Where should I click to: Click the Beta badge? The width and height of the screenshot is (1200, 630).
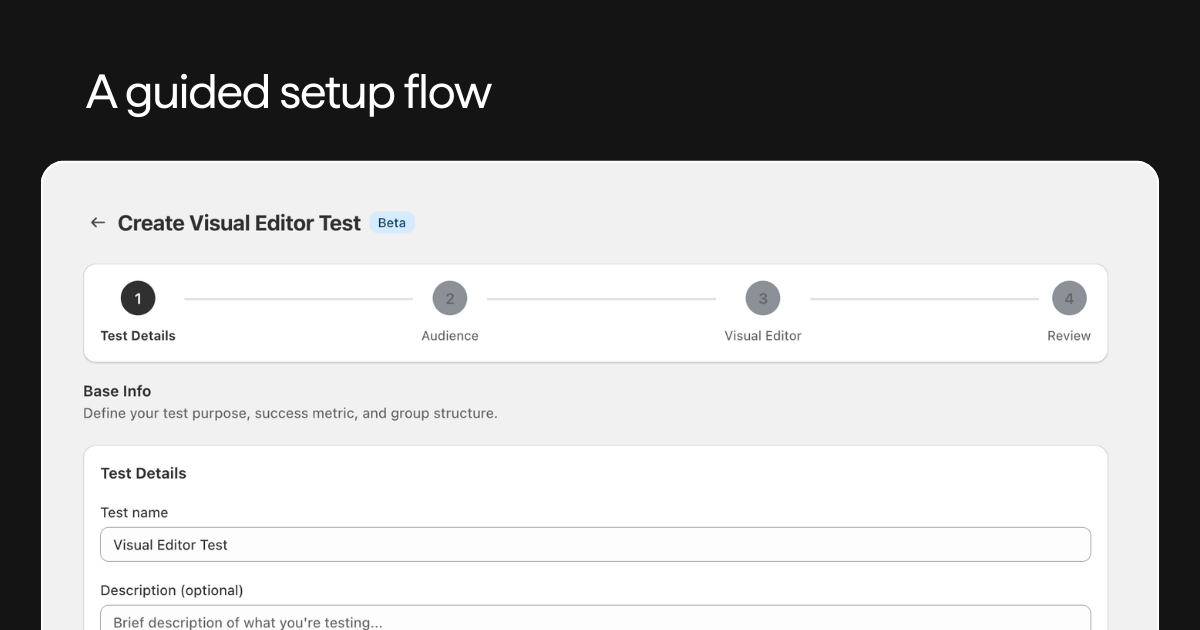[x=392, y=223]
